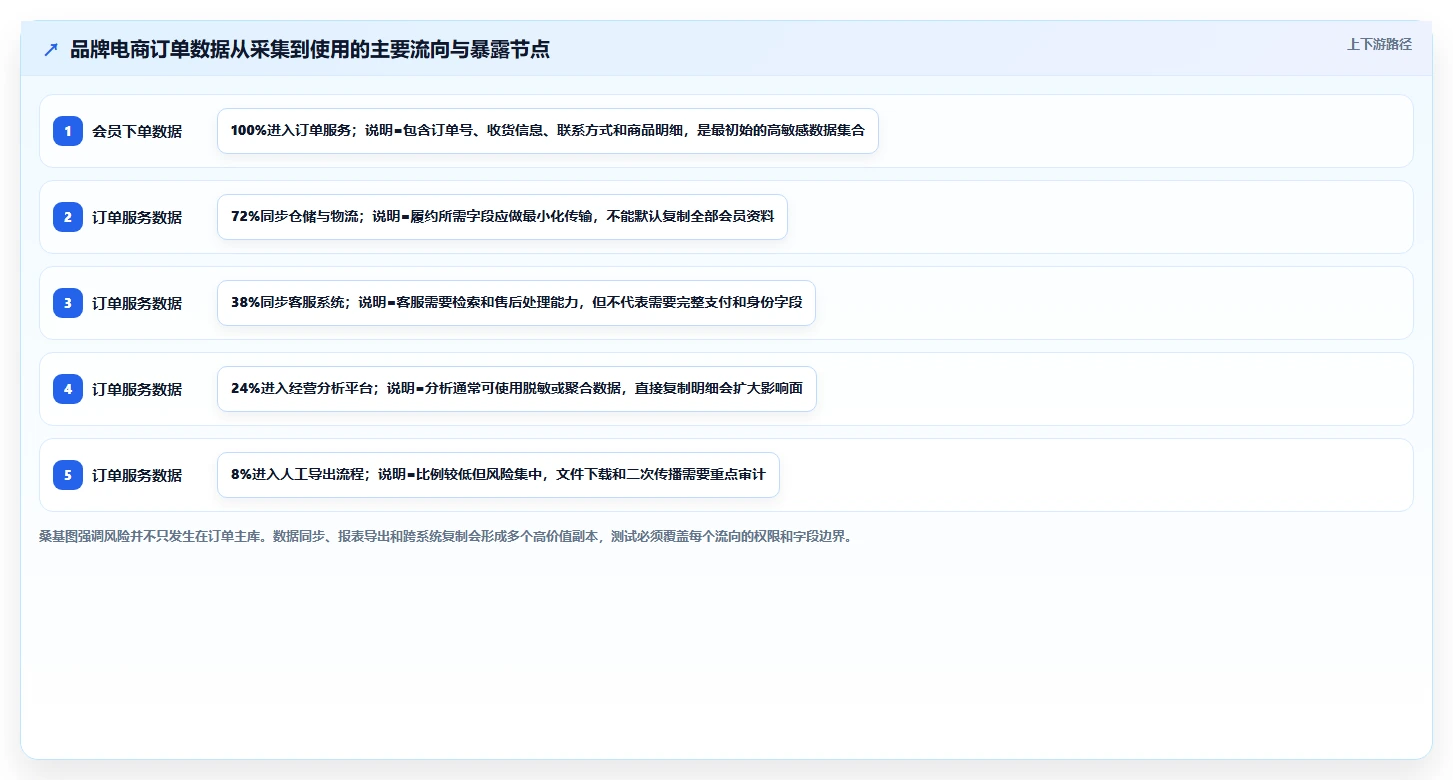Click the arrow icon beside the title
This screenshot has height=780, width=1453.
[x=51, y=50]
